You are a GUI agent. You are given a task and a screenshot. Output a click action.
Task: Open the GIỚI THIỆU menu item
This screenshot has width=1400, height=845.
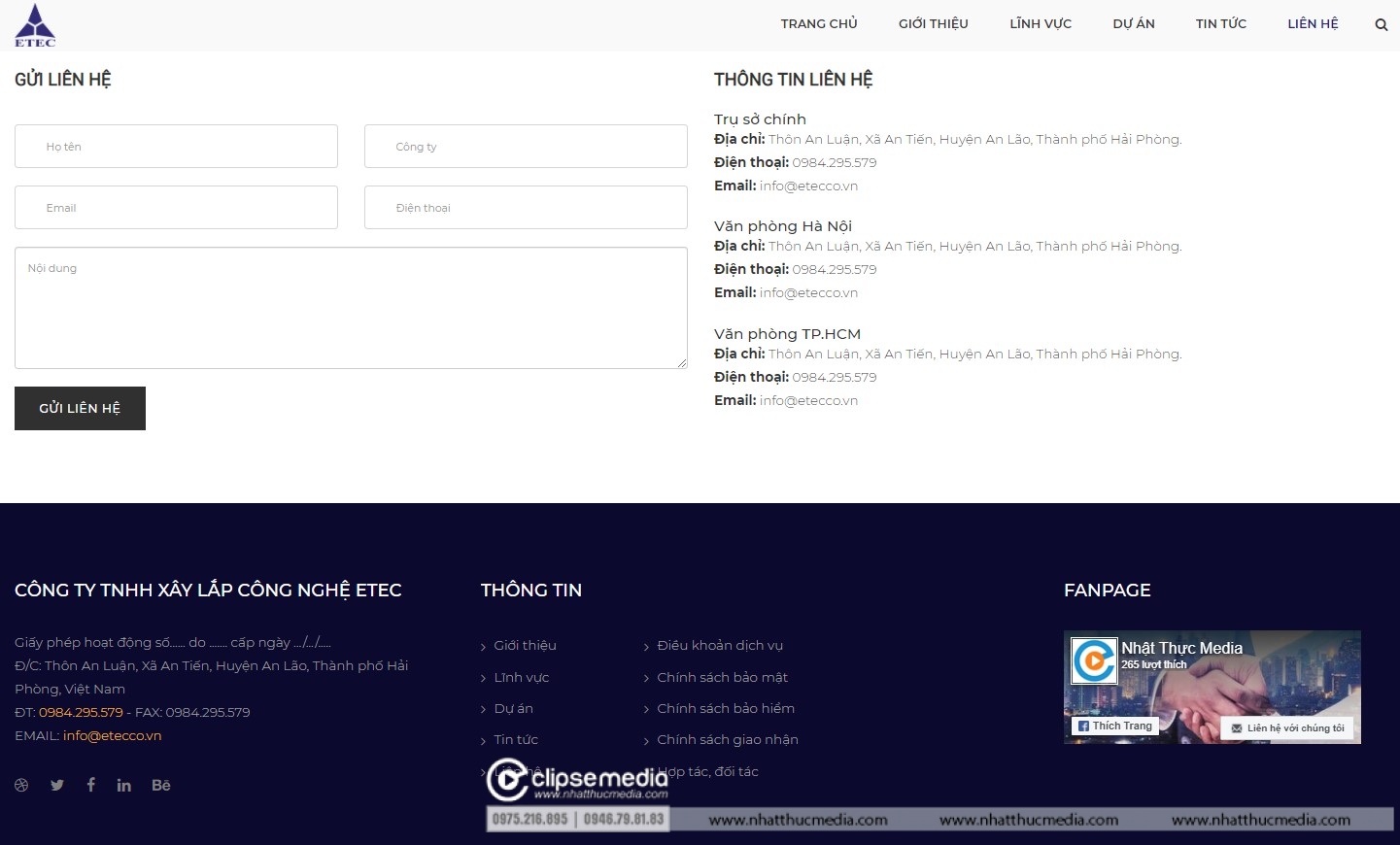coord(933,24)
